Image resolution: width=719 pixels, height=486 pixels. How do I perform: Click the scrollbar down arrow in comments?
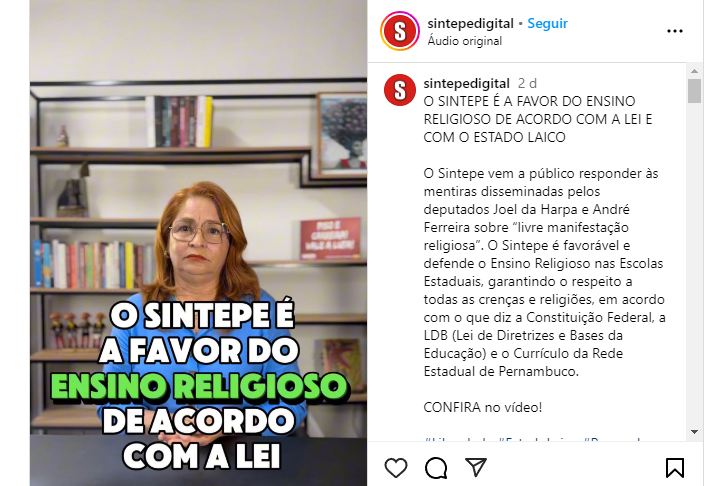click(694, 432)
